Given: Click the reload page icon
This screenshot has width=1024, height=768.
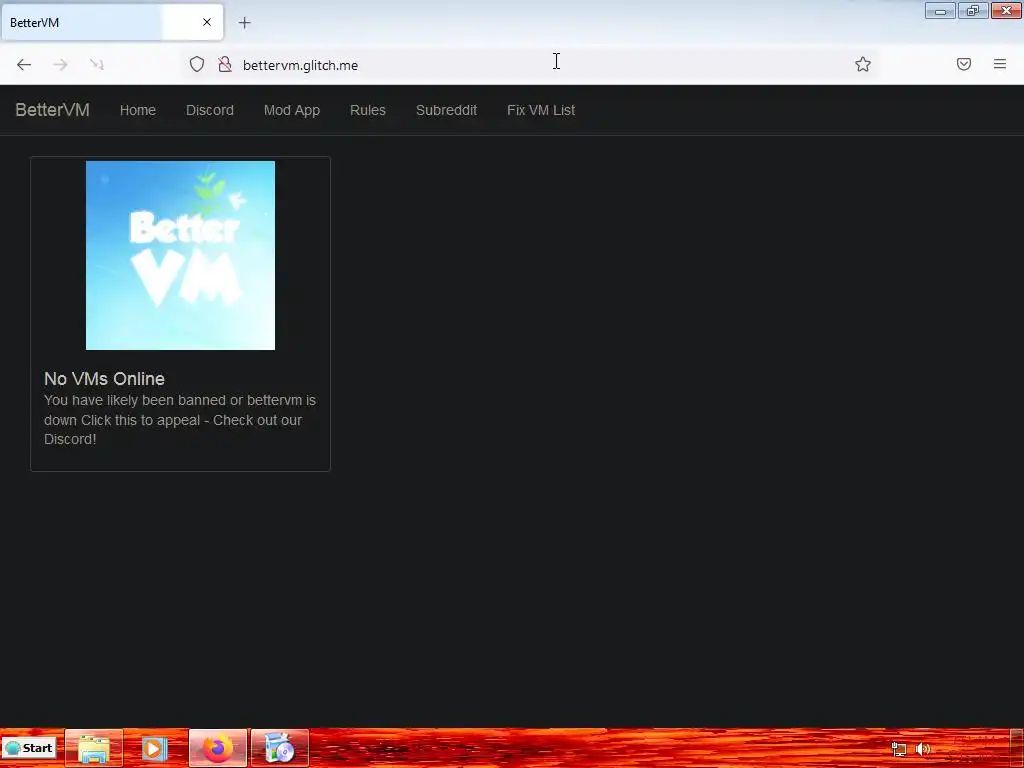Looking at the screenshot, I should [97, 65].
